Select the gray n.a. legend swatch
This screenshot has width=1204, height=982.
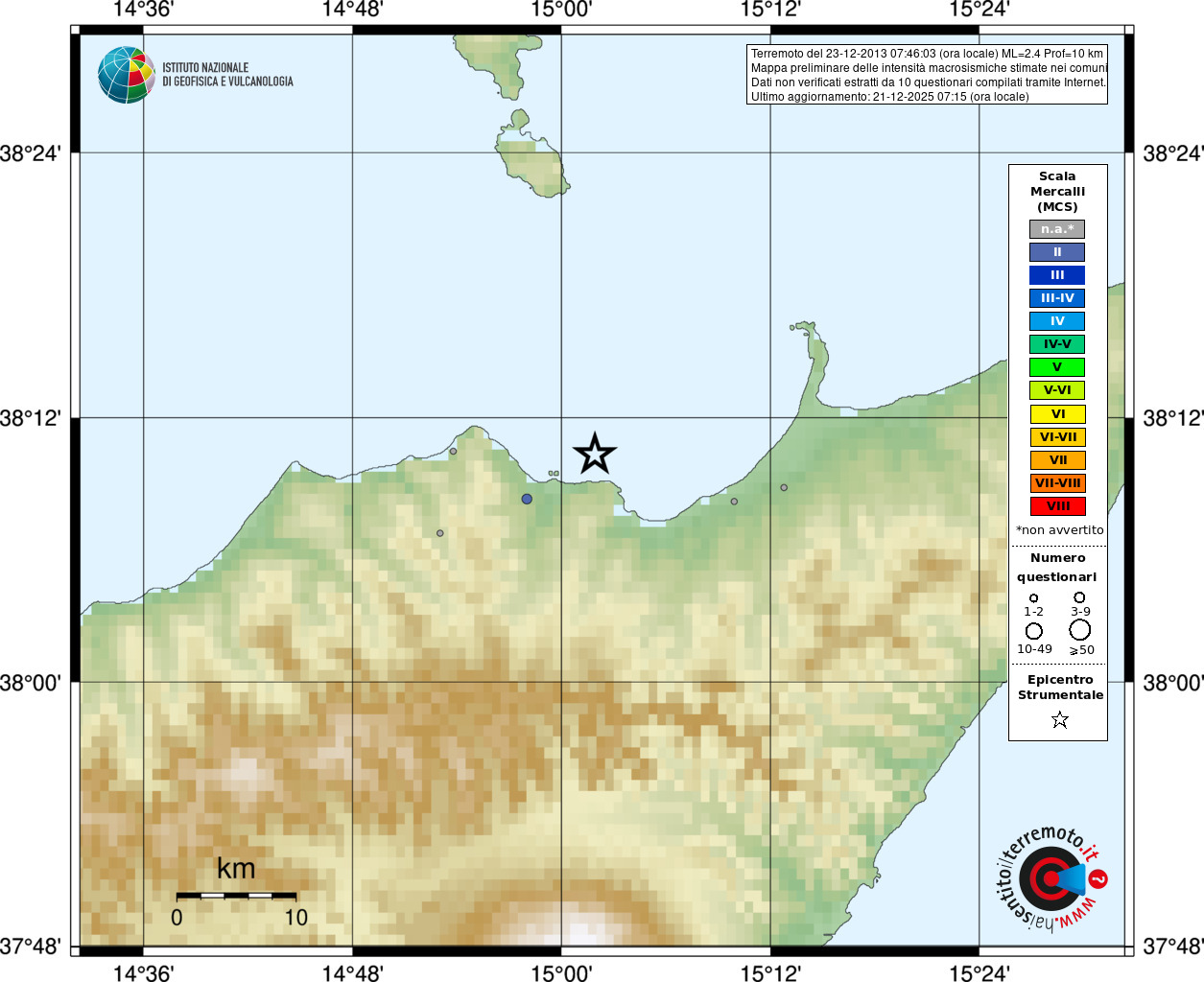[1057, 229]
